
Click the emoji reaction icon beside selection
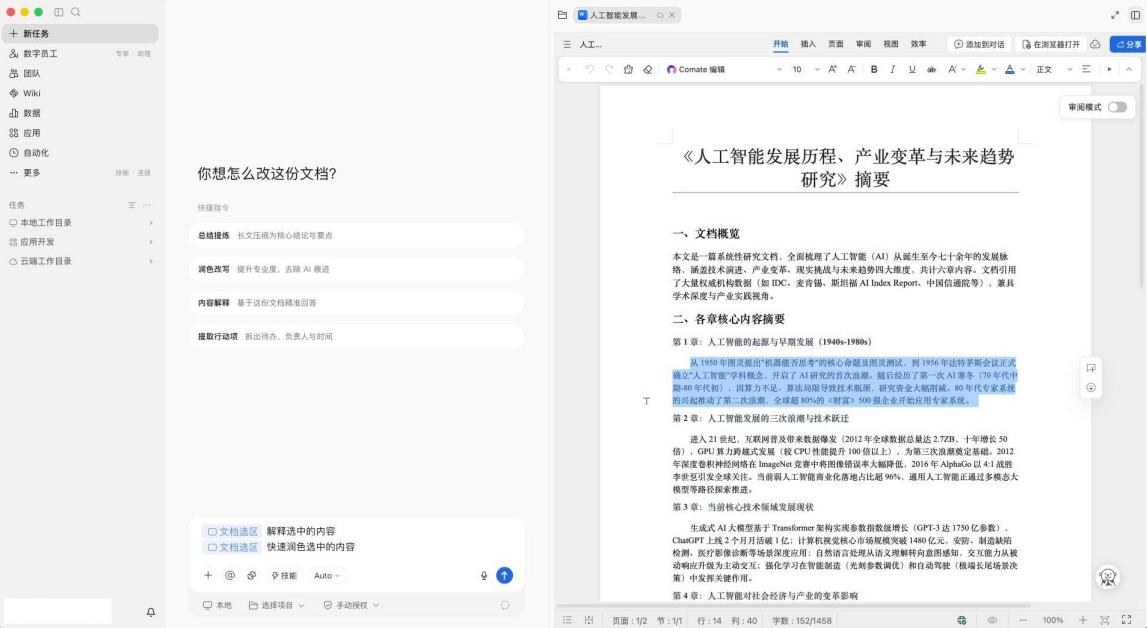pyautogui.click(x=1091, y=387)
